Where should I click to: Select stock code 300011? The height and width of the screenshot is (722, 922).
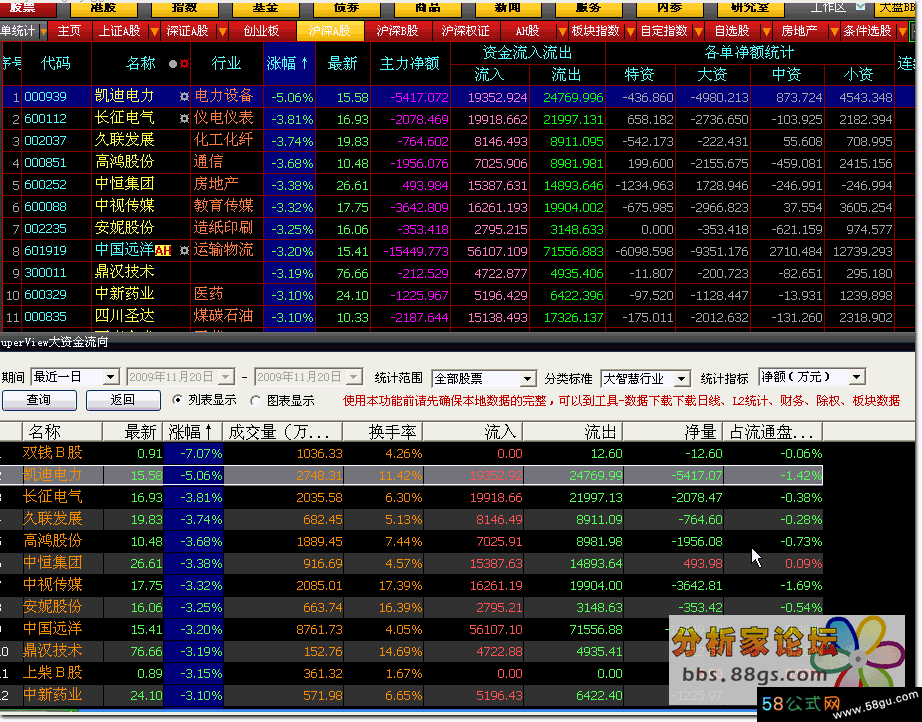point(45,273)
